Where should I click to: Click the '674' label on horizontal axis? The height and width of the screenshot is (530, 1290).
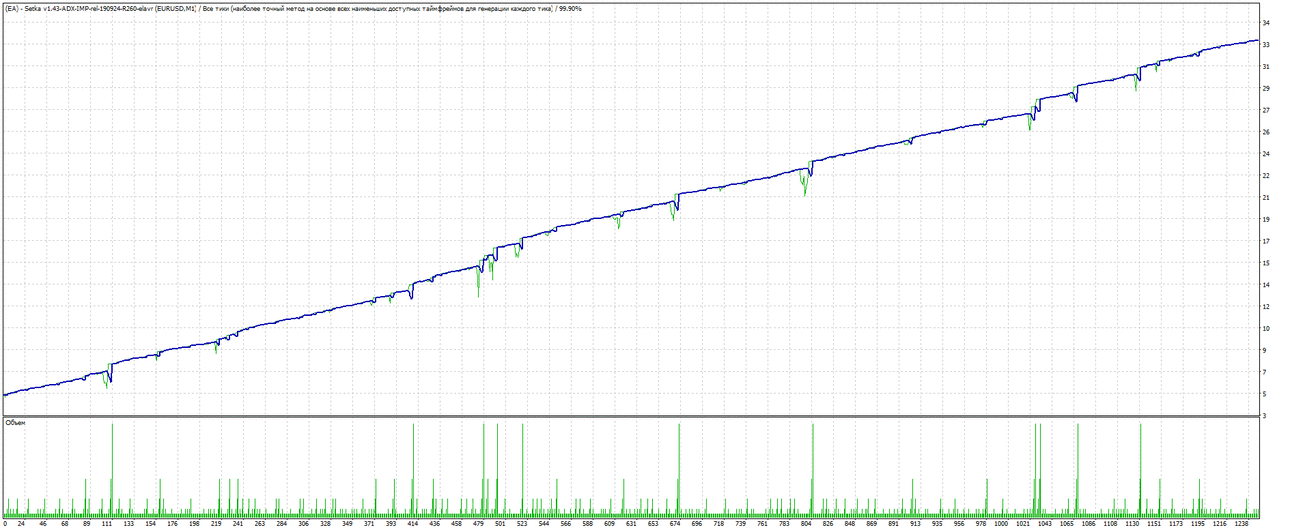coord(673,523)
